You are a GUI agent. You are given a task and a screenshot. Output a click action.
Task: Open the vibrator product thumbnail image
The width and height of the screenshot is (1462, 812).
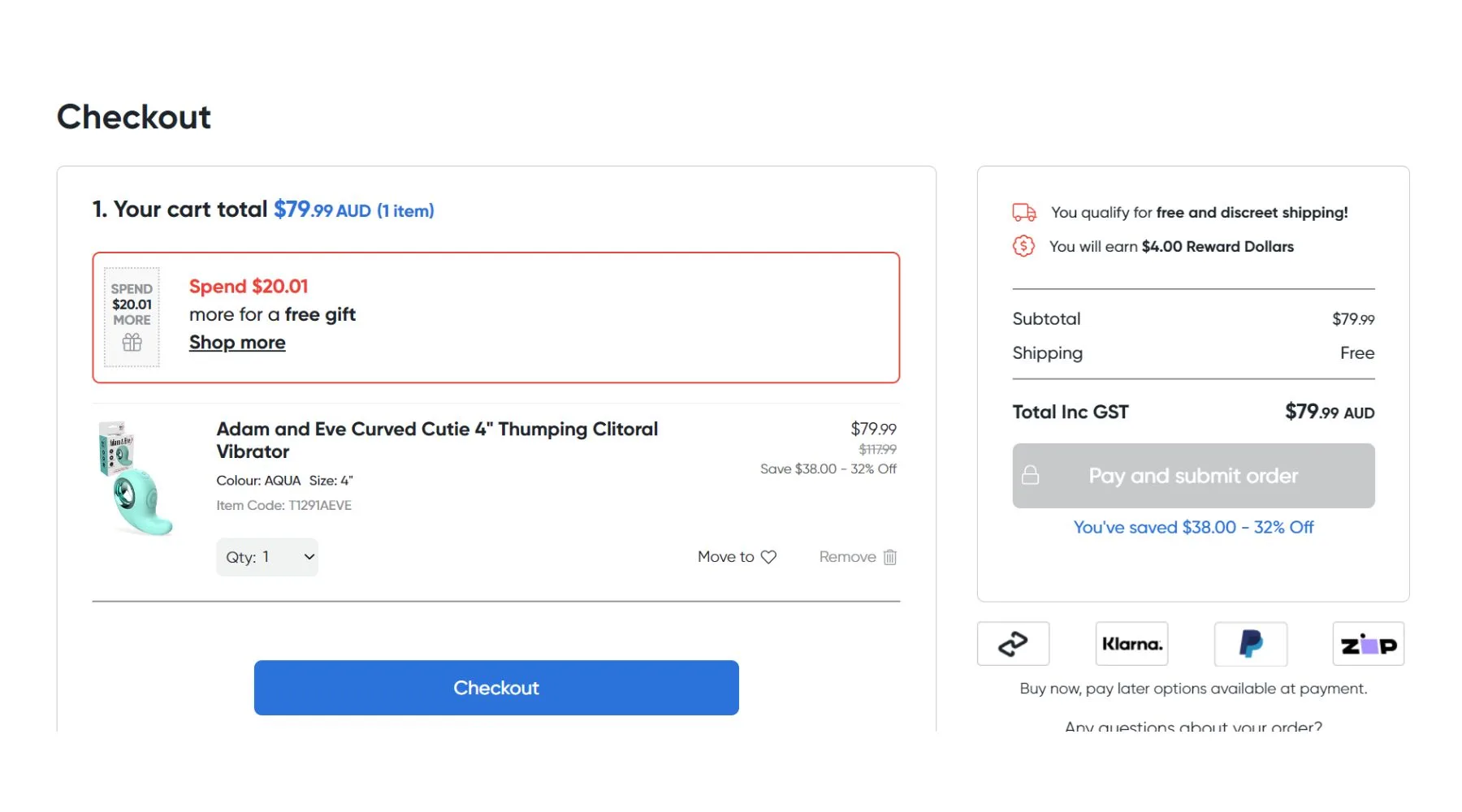pyautogui.click(x=135, y=479)
